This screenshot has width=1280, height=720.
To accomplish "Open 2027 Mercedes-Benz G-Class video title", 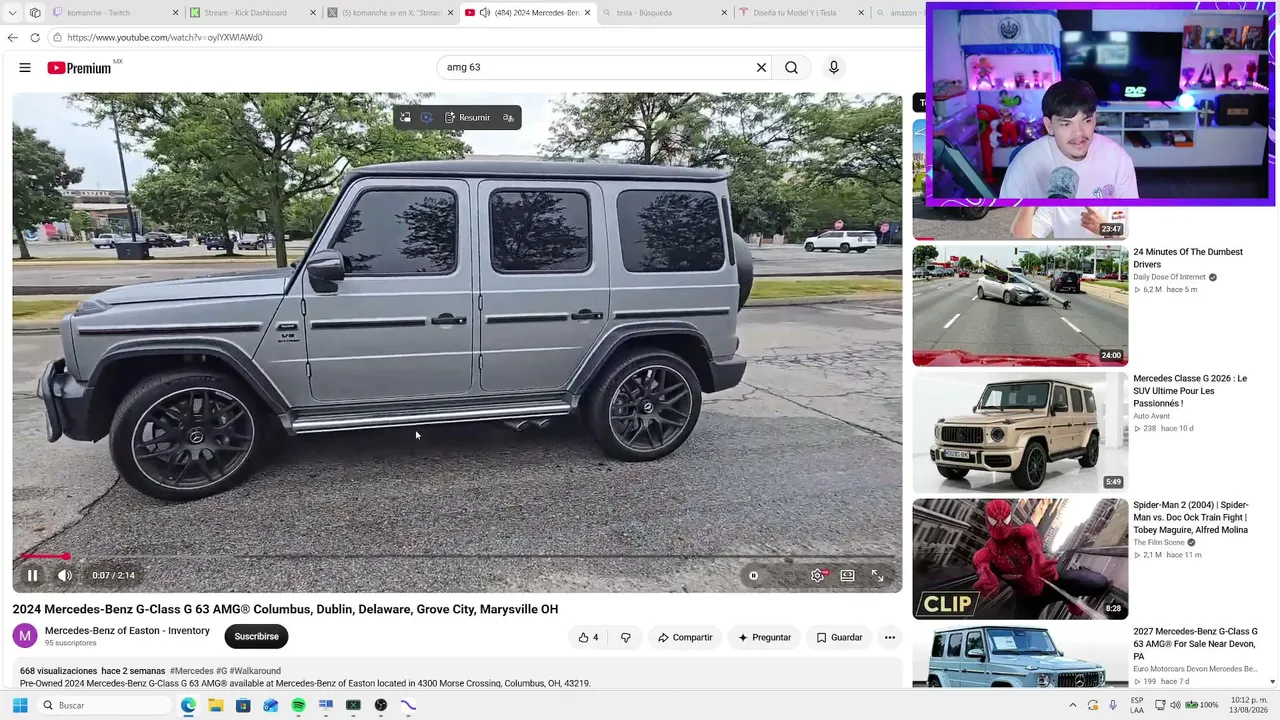I will (x=1195, y=644).
